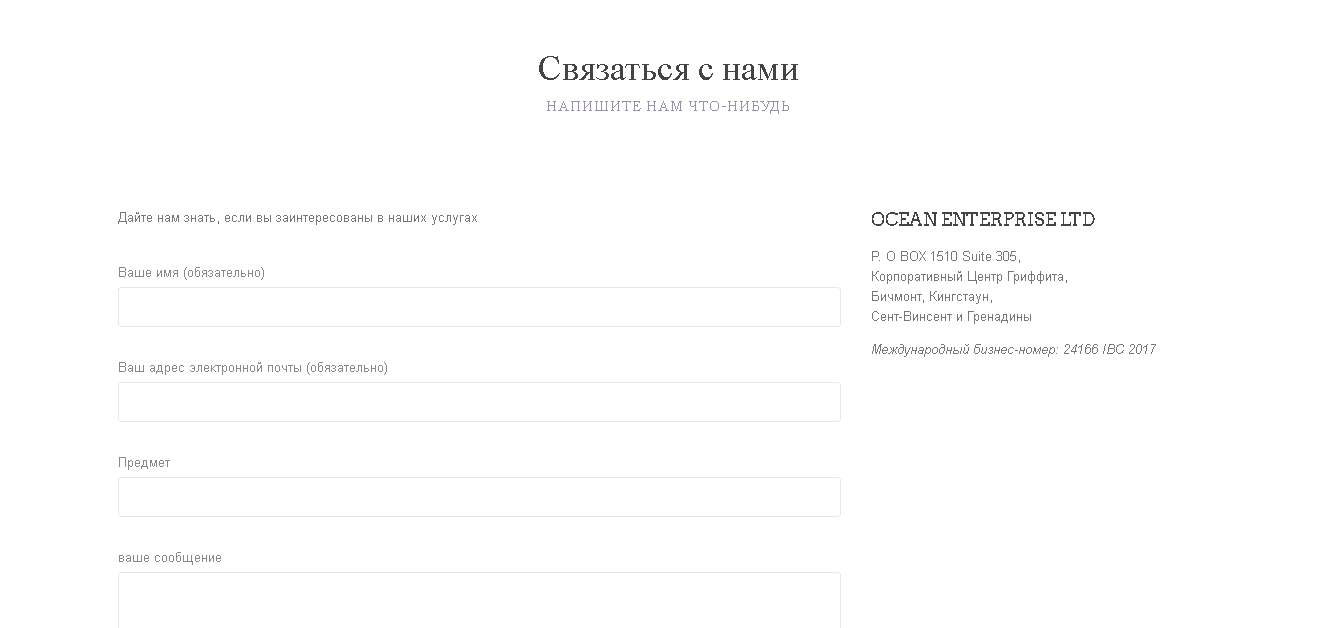
Task: Click the services interest introduction sentence
Action: point(298,216)
